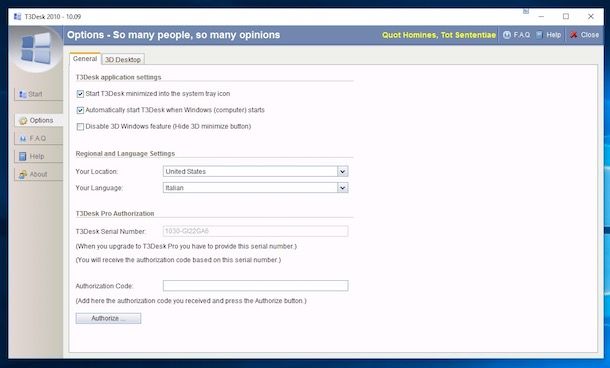The image size is (610, 368).
Task: Click the Help button in header bar
Action: coord(549,35)
